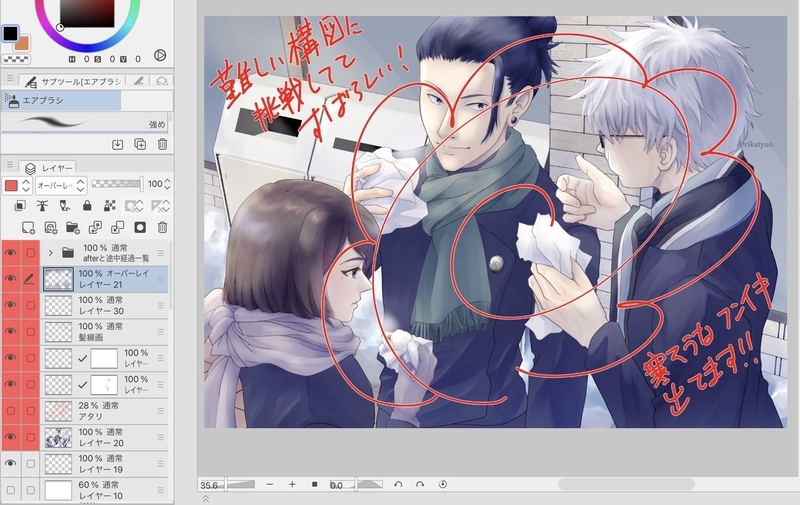This screenshot has width=800, height=505.
Task: Click the square zoom icon beside the plus
Action: 315,484
